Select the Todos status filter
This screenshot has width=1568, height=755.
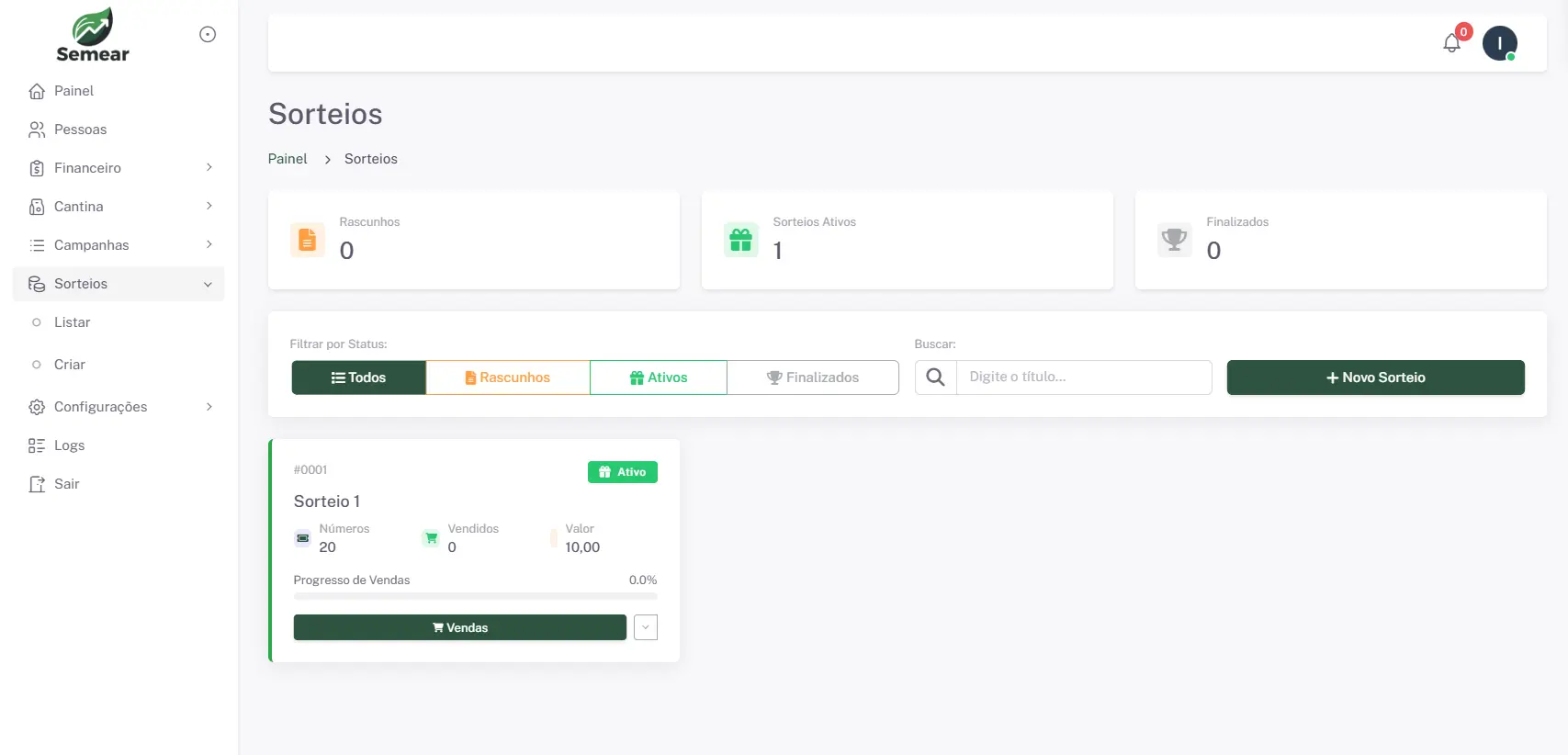(358, 377)
